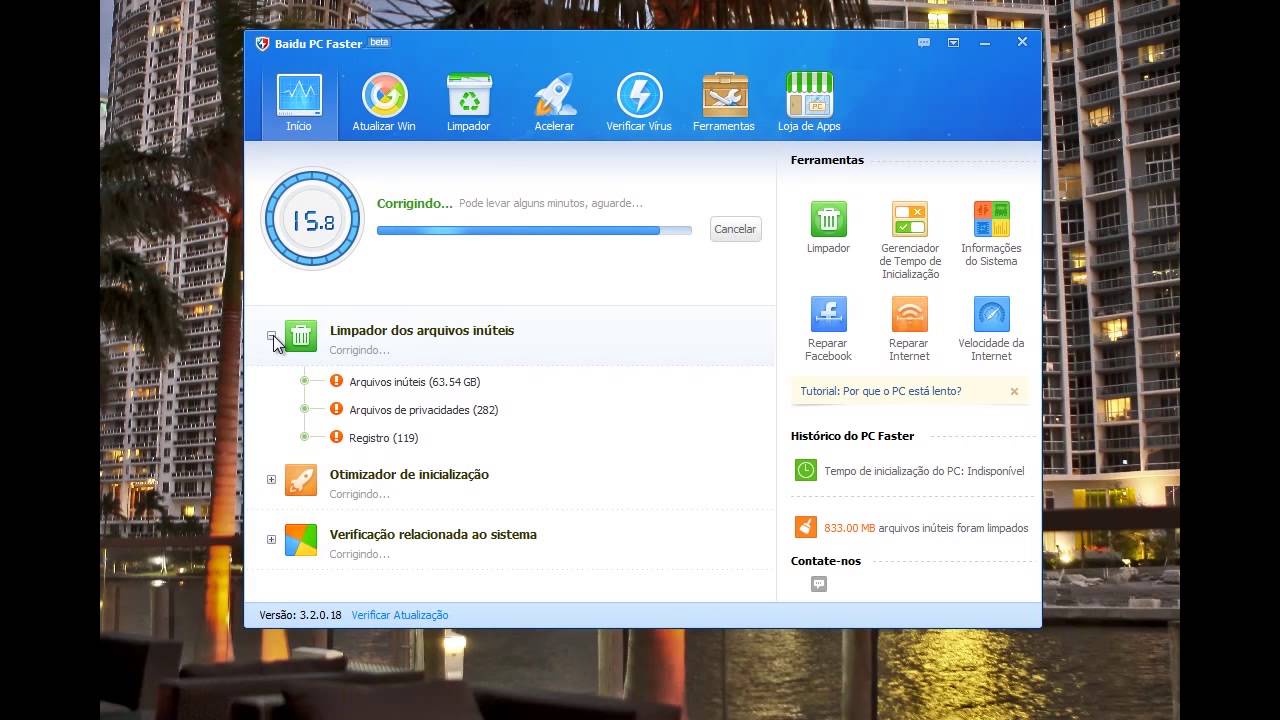Select the Verificar Vírus tab
The image size is (1280, 720).
[639, 104]
